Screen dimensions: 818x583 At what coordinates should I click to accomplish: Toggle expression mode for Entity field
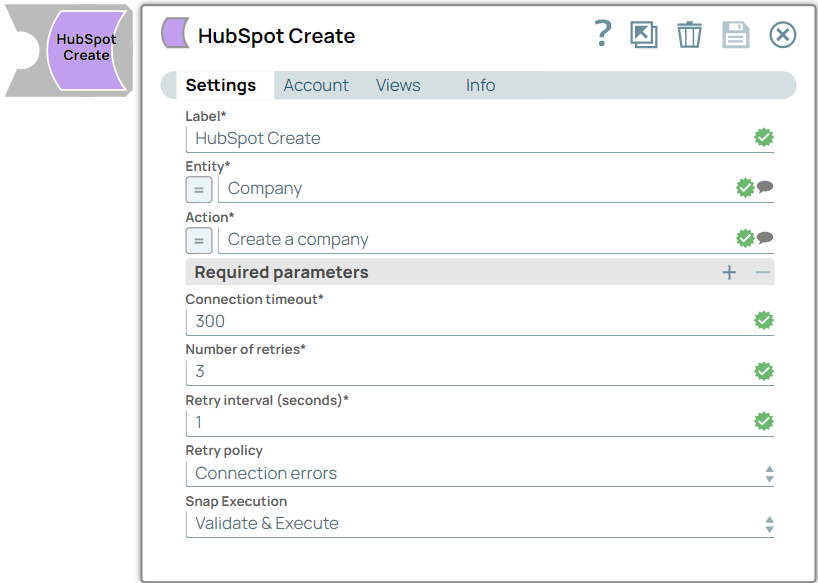point(199,189)
